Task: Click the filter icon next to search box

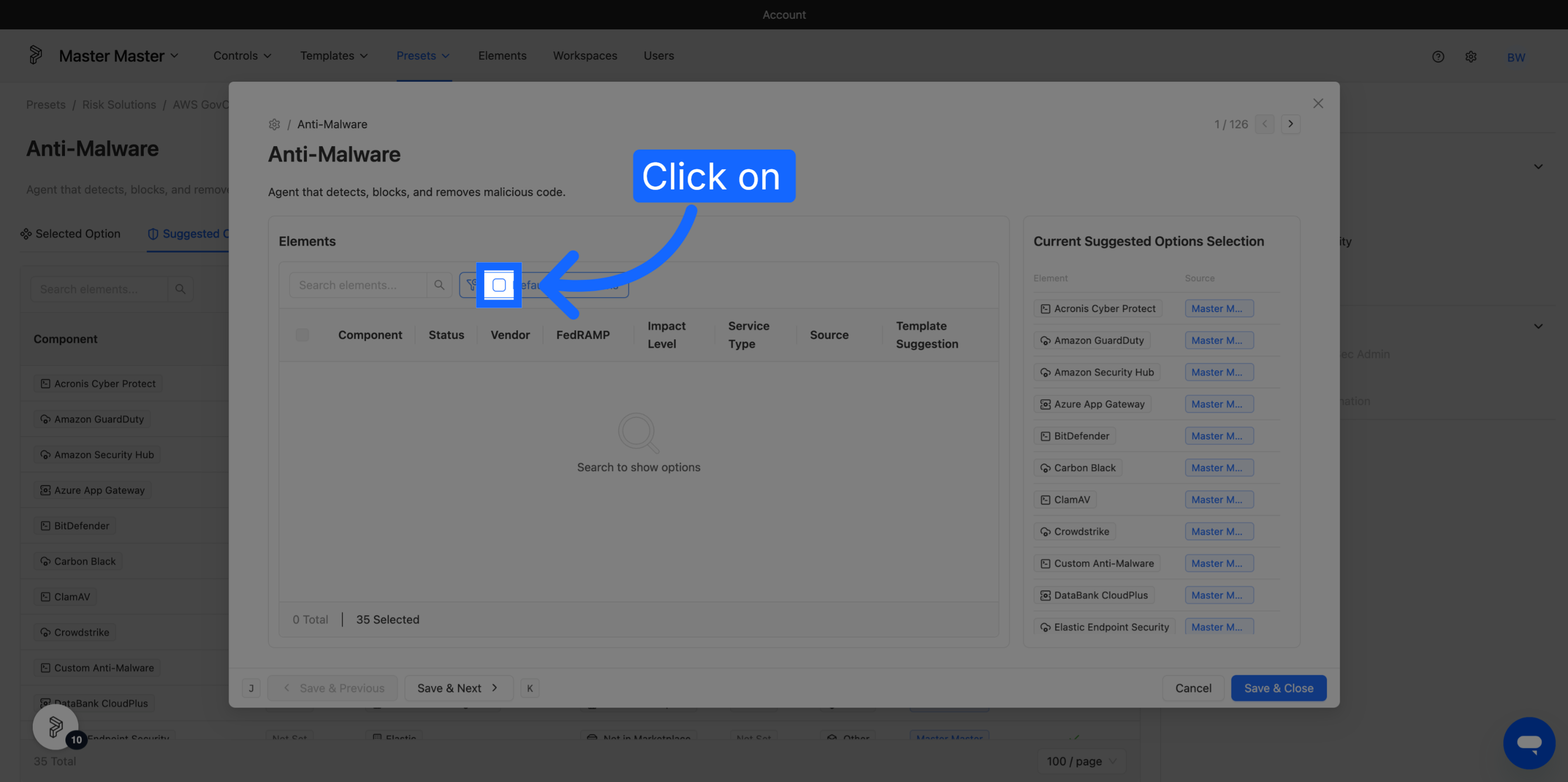Action: click(x=472, y=284)
